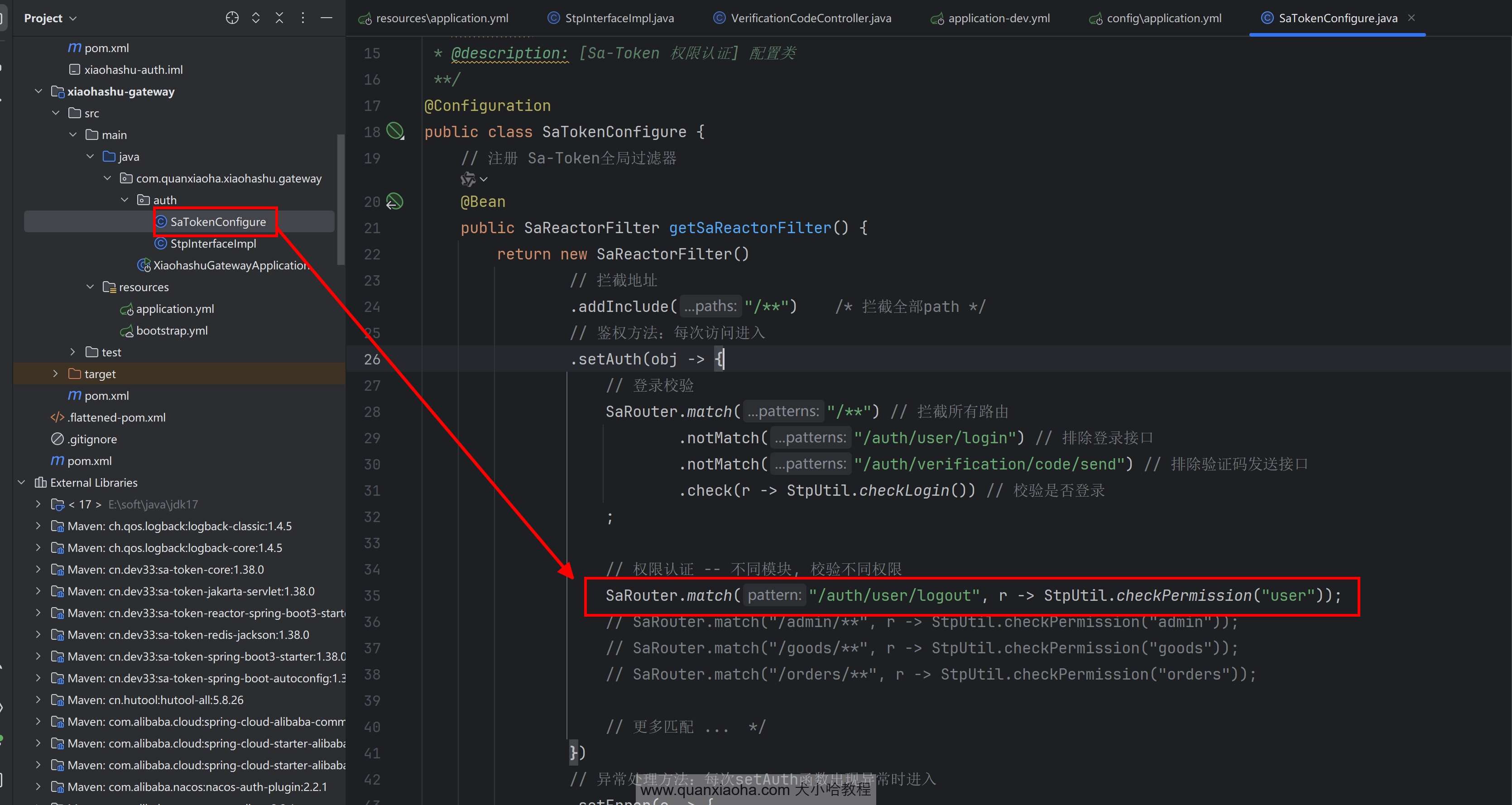The image size is (1512, 805).
Task: Open bootstrap.yml in the project tree
Action: click(171, 331)
